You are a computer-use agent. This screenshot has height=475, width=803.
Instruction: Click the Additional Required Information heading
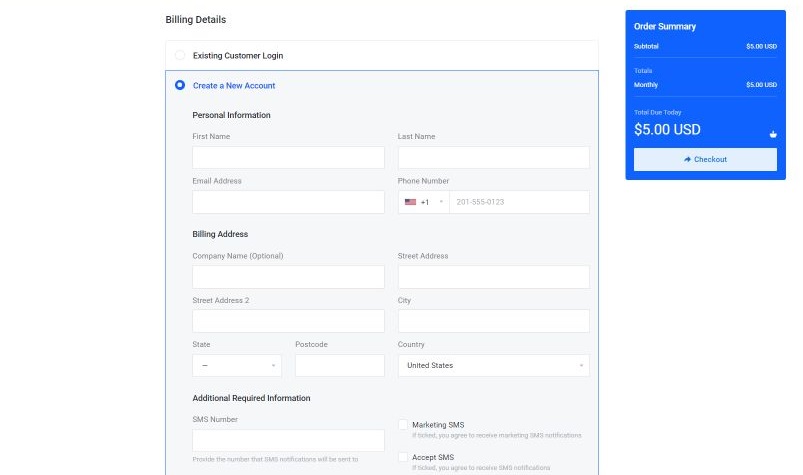251,398
